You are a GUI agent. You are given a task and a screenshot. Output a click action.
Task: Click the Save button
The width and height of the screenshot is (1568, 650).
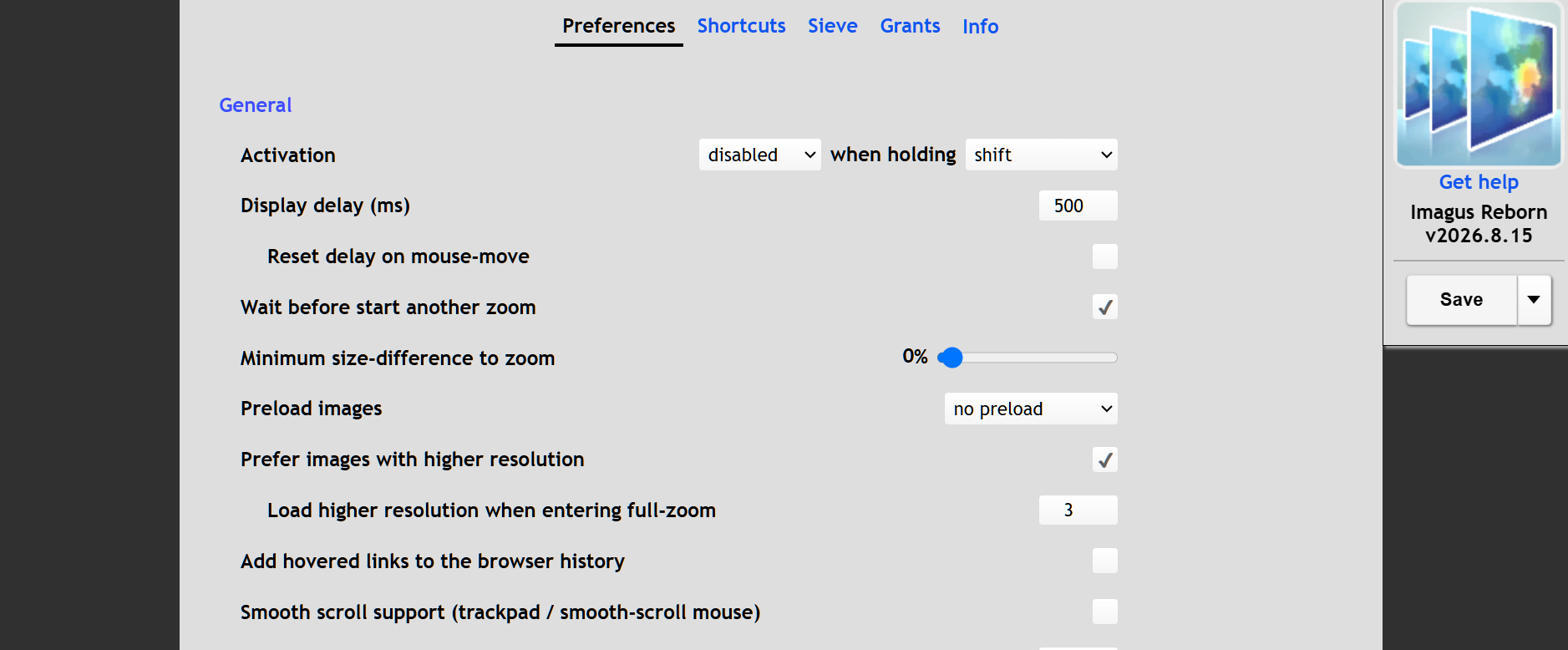click(x=1461, y=300)
